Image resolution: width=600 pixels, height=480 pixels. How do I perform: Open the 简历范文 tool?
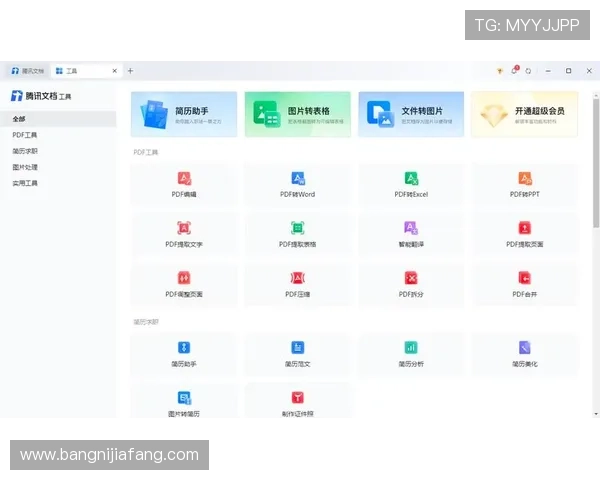click(x=297, y=355)
